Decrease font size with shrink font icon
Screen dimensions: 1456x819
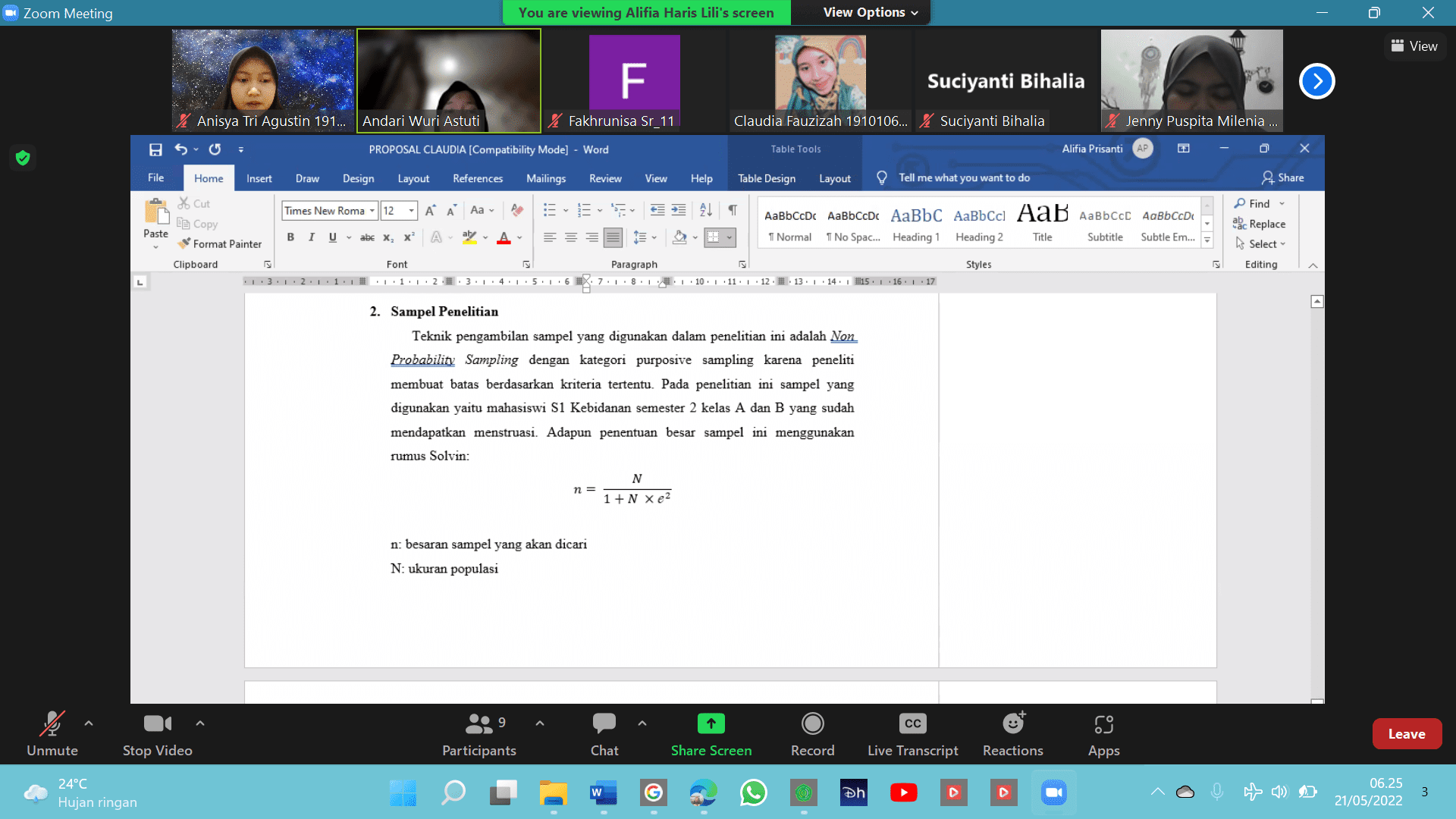(x=451, y=211)
